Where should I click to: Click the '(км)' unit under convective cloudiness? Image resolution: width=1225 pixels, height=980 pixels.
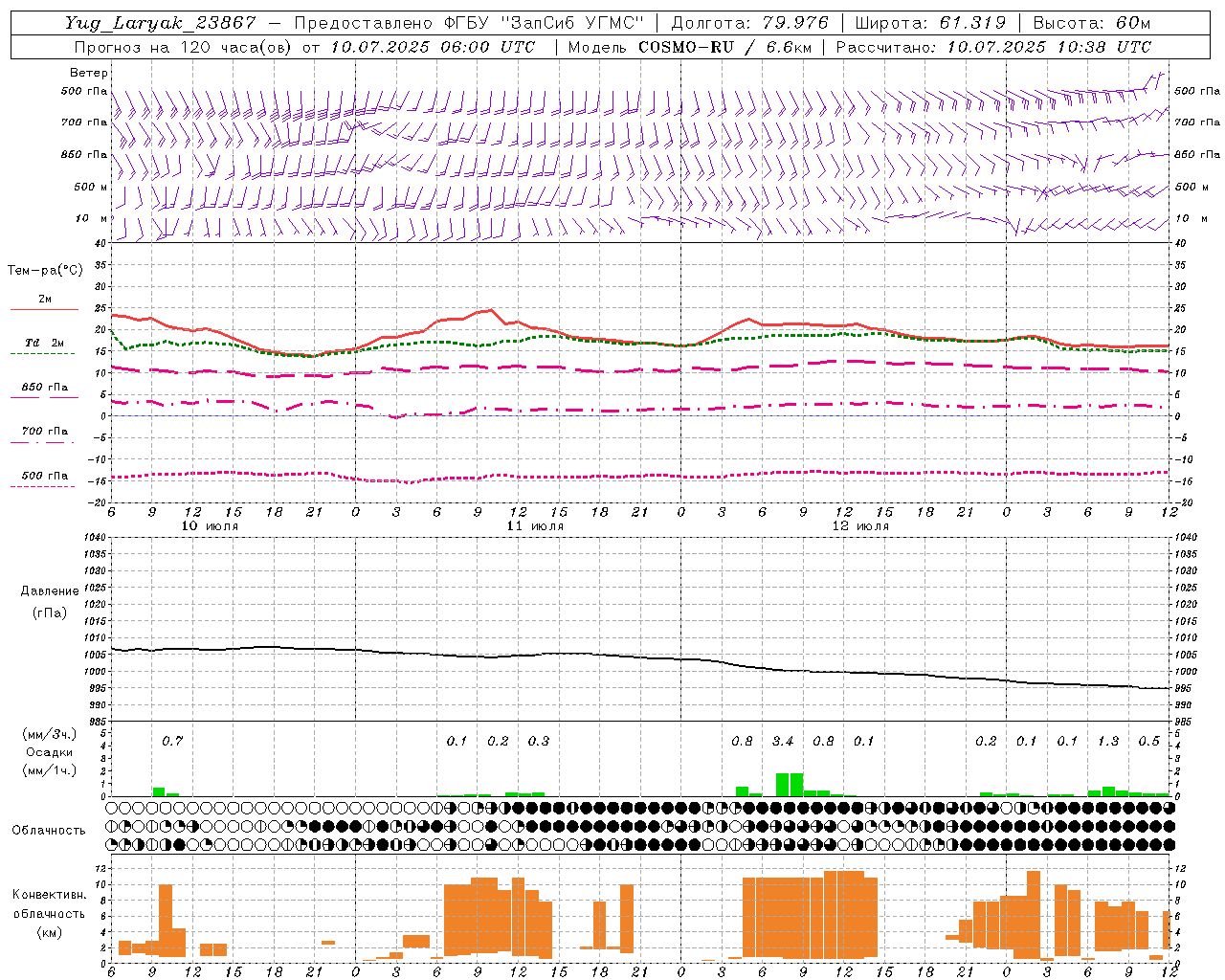pos(49,931)
